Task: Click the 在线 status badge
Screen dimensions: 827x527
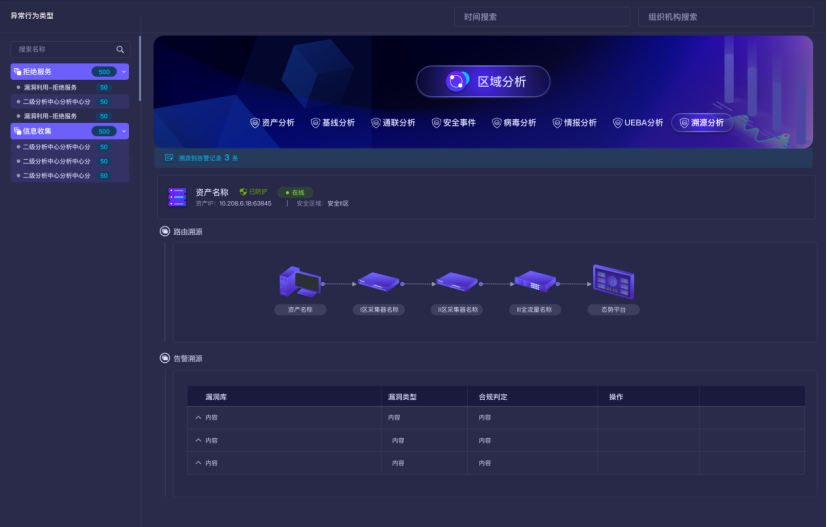Action: click(295, 192)
